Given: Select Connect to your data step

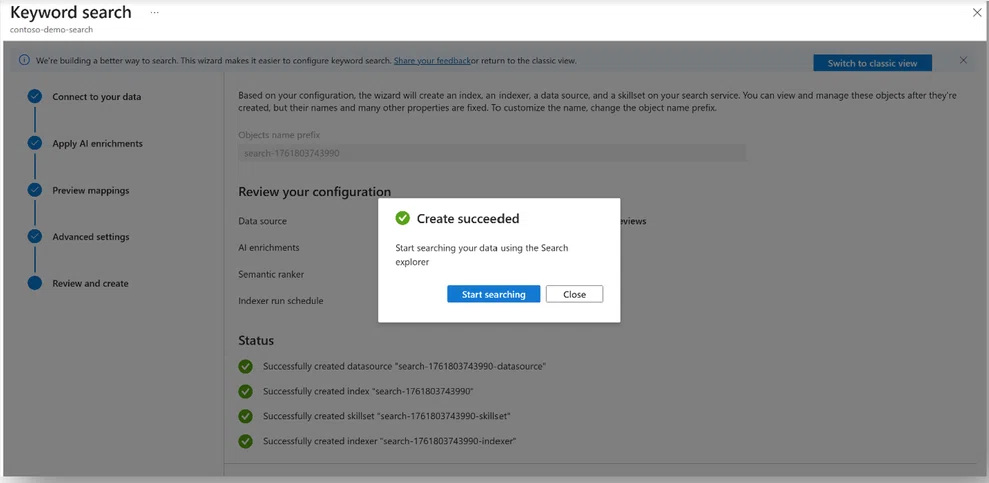Looking at the screenshot, I should [x=97, y=97].
